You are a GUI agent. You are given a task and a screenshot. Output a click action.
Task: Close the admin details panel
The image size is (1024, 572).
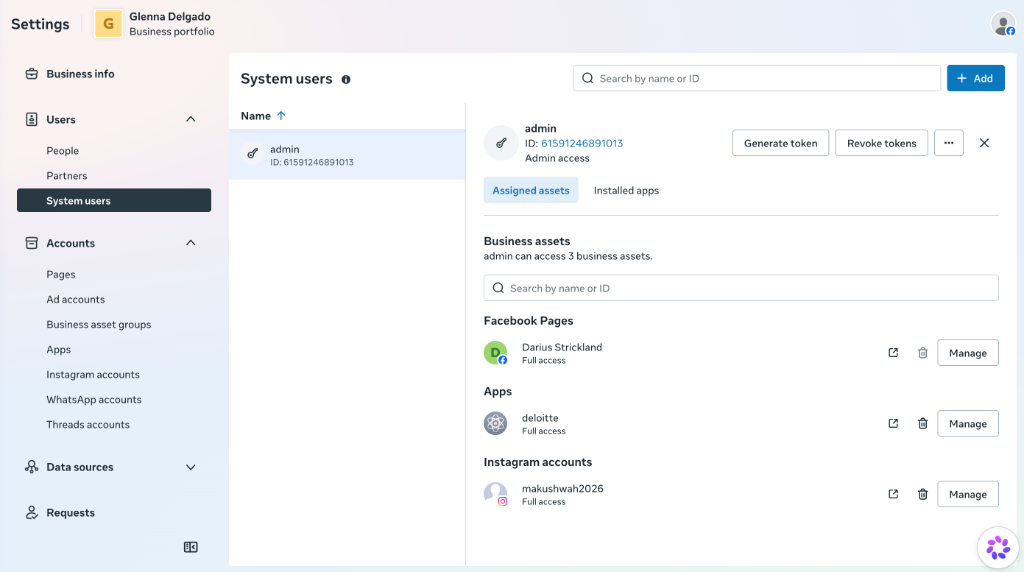tap(984, 143)
